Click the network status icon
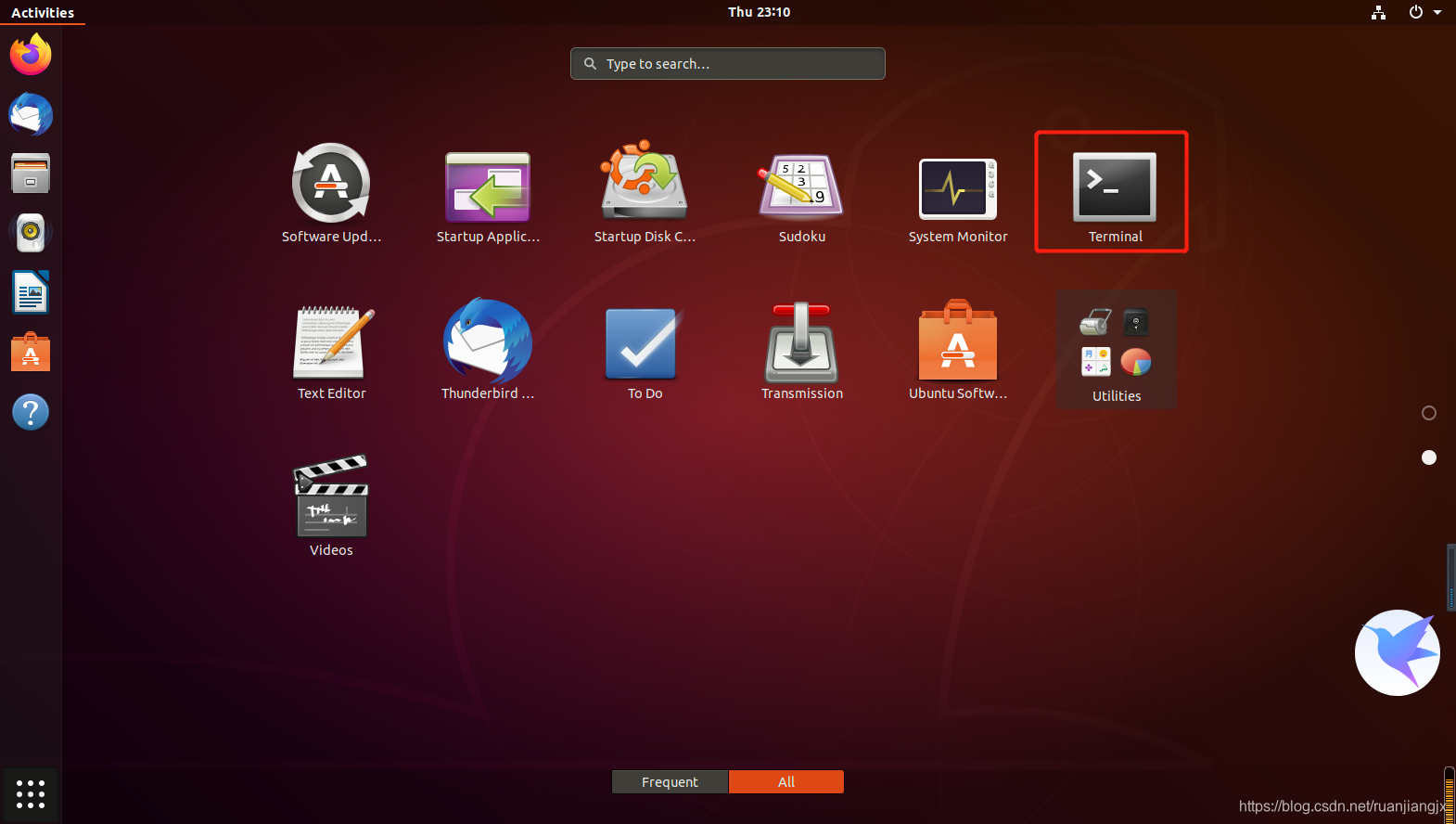The width and height of the screenshot is (1456, 824). 1378,12
